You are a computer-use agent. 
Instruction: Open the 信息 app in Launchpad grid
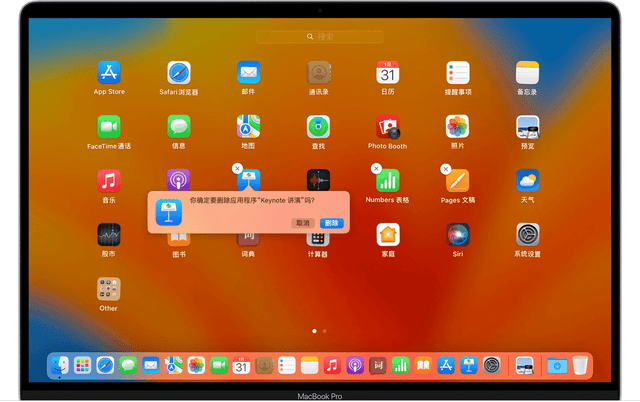tap(179, 127)
